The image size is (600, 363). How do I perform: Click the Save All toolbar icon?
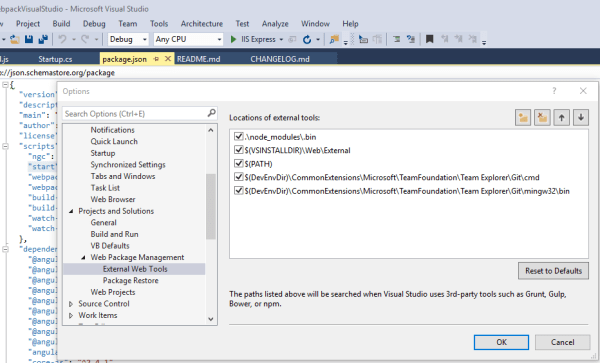pos(43,39)
